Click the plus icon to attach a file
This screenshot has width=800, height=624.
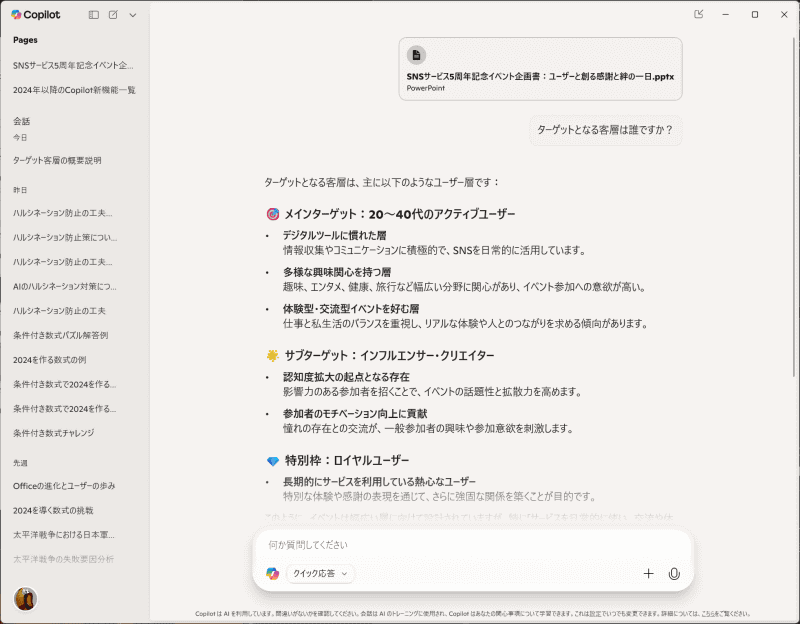coord(650,574)
